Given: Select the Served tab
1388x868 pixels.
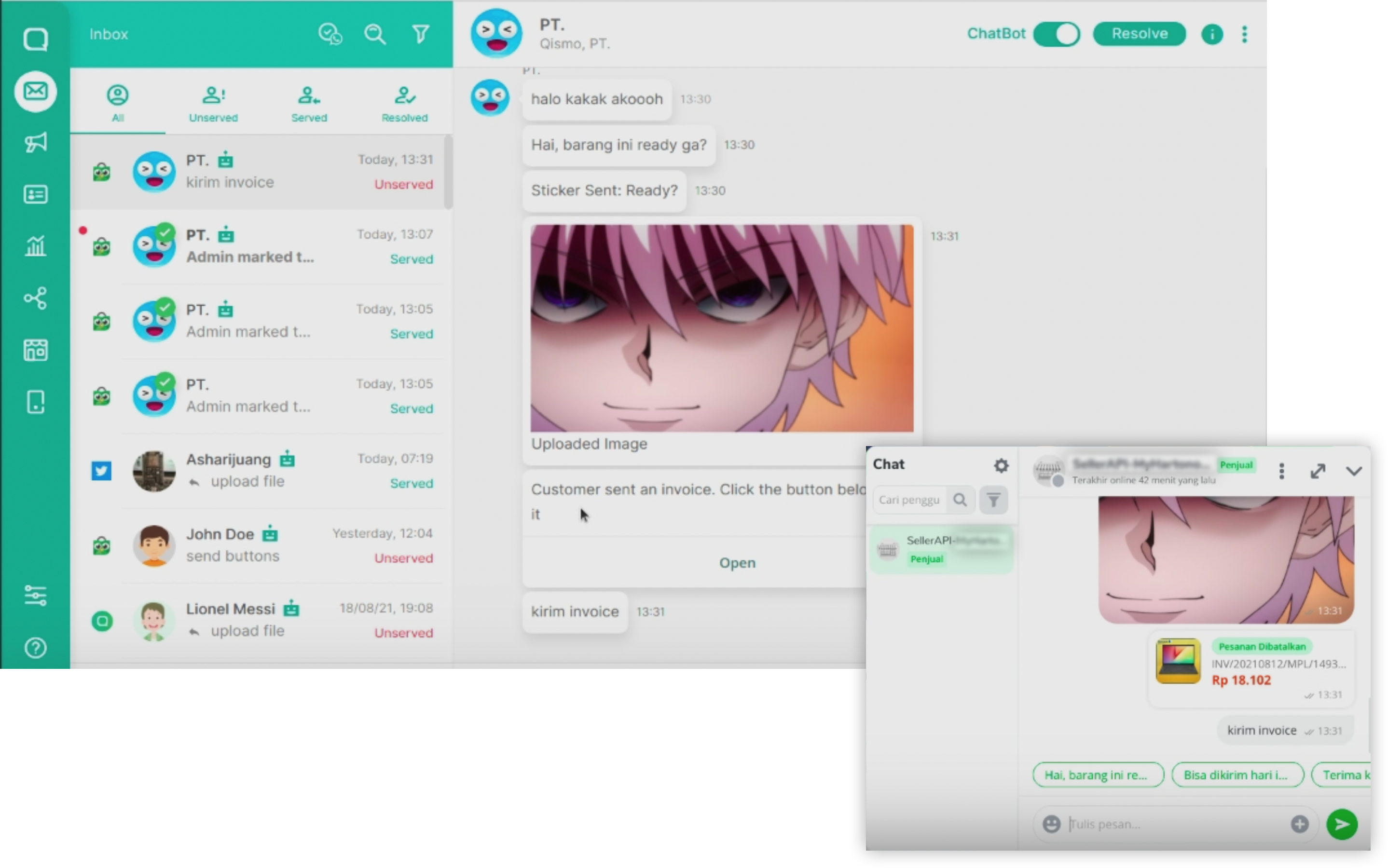Looking at the screenshot, I should (x=309, y=103).
